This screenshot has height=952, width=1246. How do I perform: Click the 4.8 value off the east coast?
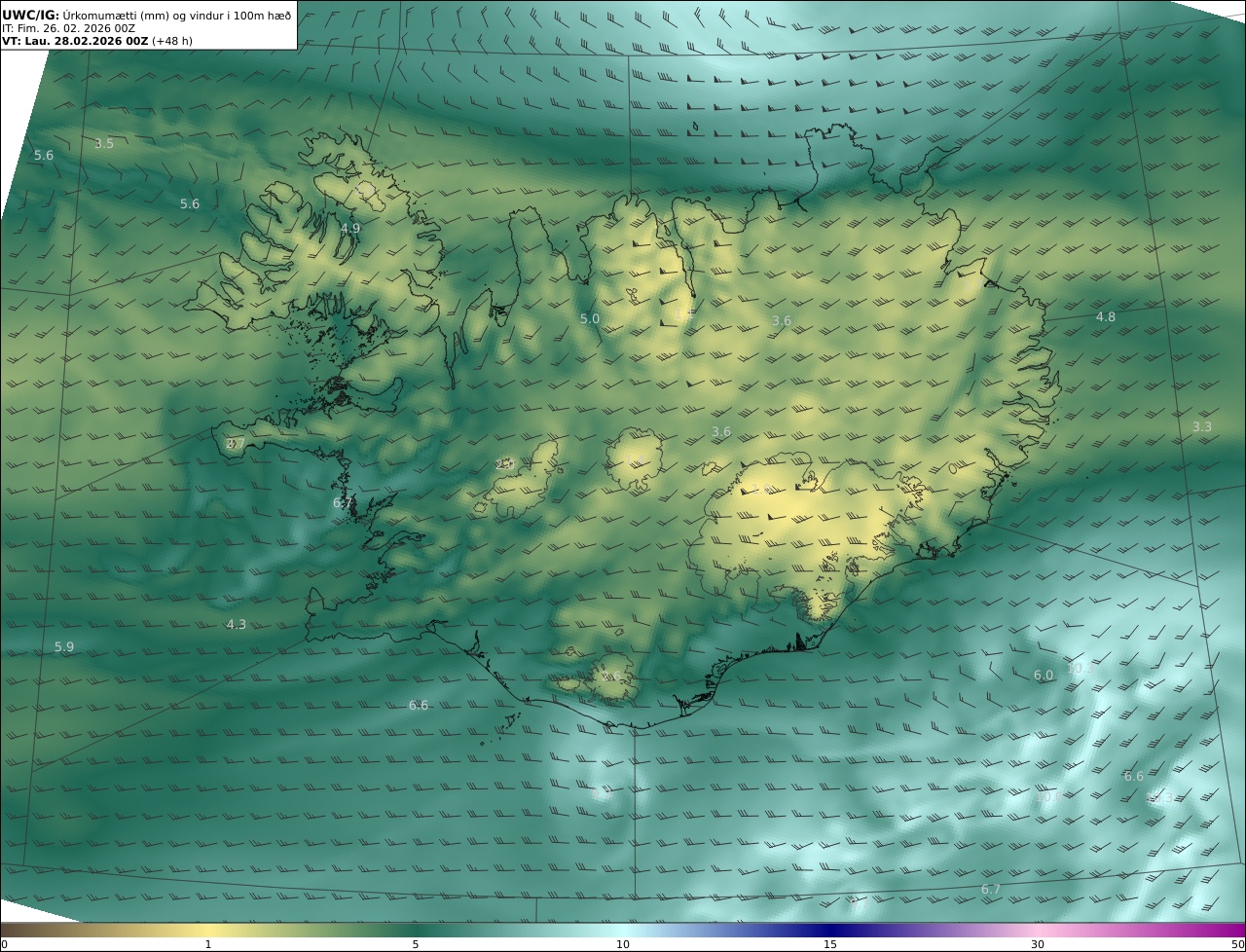[x=1106, y=317]
